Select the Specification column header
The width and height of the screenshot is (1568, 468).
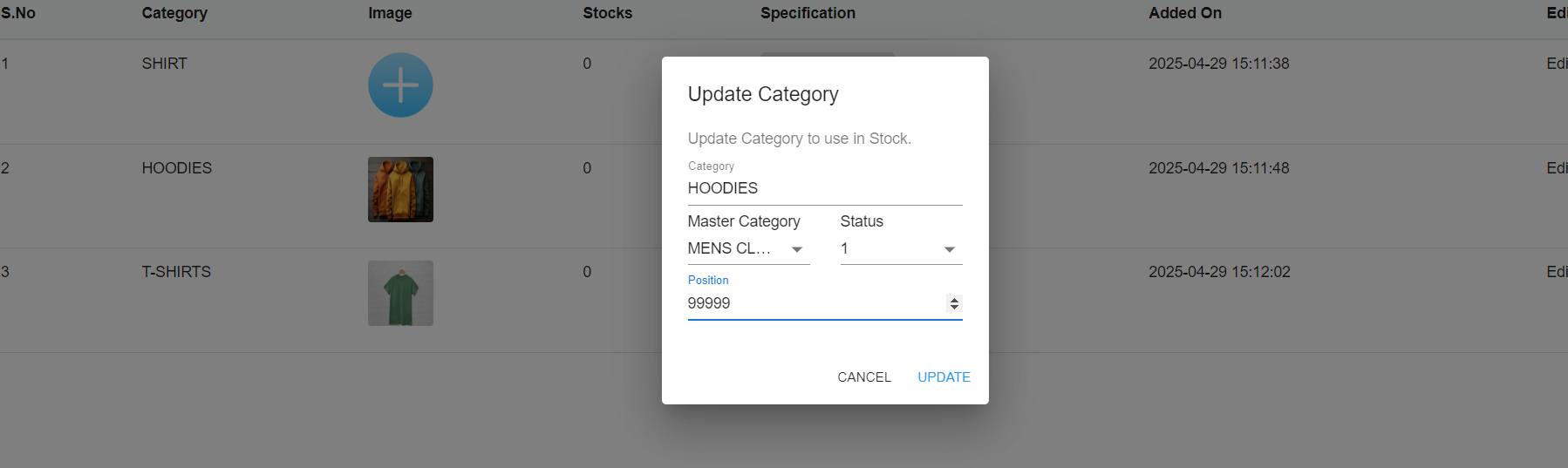[808, 13]
